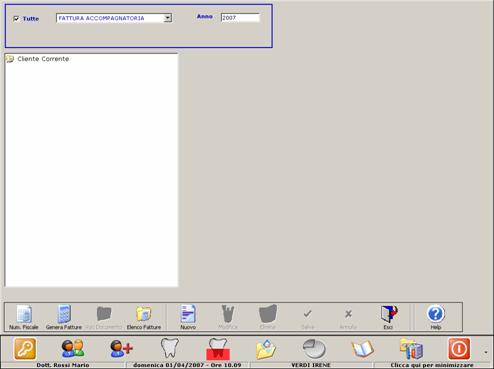Viewport: 494px width, 369px height.
Task: Open the white tooth chart icon
Action: coord(170,348)
